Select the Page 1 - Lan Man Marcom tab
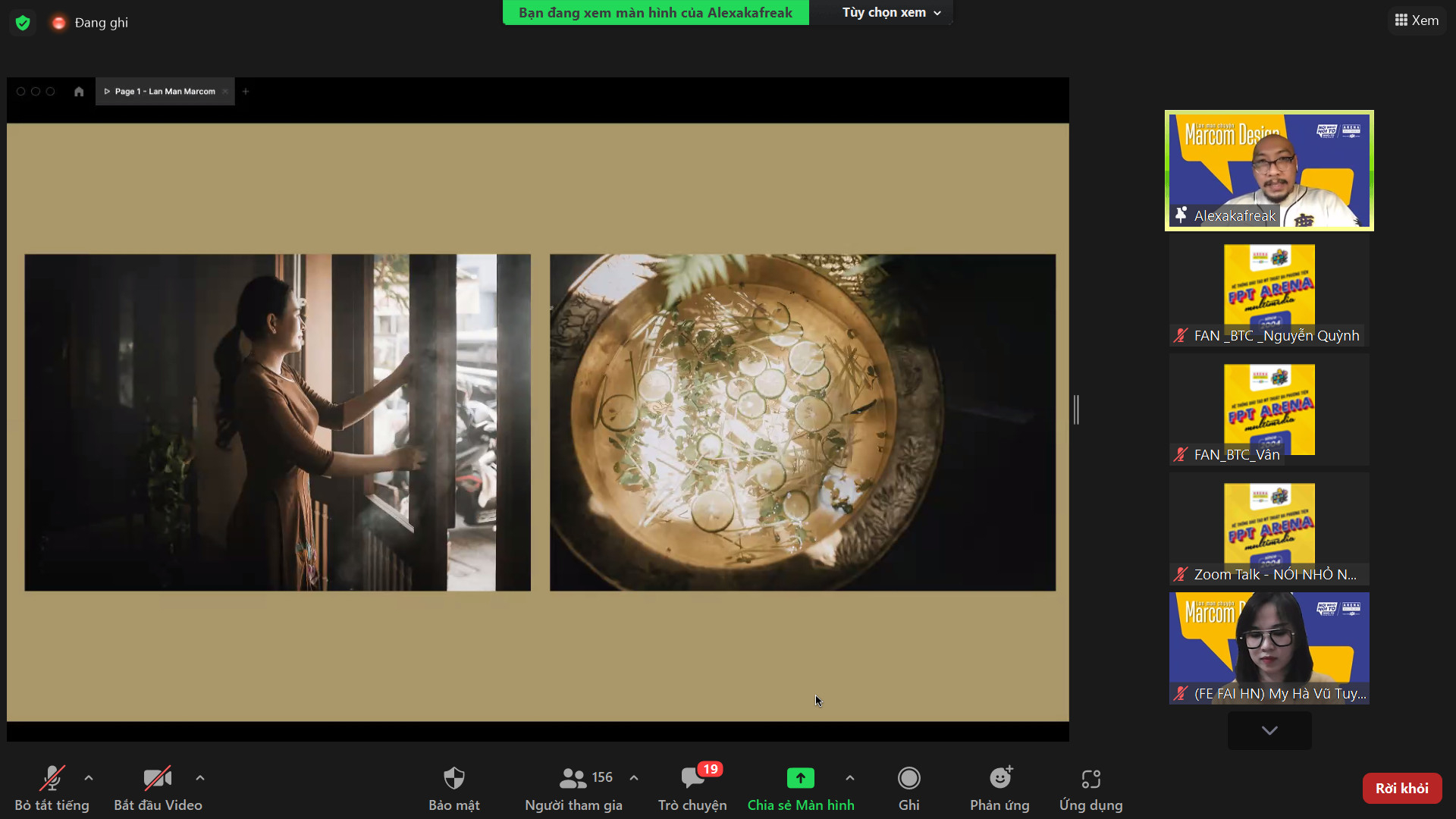The height and width of the screenshot is (819, 1456). tap(165, 92)
